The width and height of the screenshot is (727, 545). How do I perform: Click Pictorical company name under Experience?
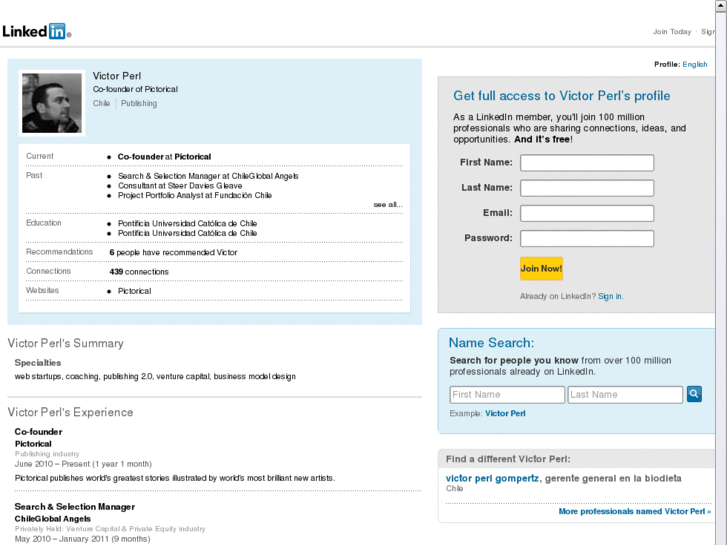(x=33, y=444)
